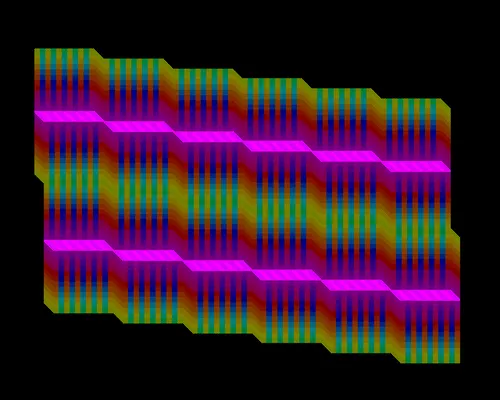Click the top-left striped block of the pattern
This screenshot has height=400, width=500.
coord(64,80)
